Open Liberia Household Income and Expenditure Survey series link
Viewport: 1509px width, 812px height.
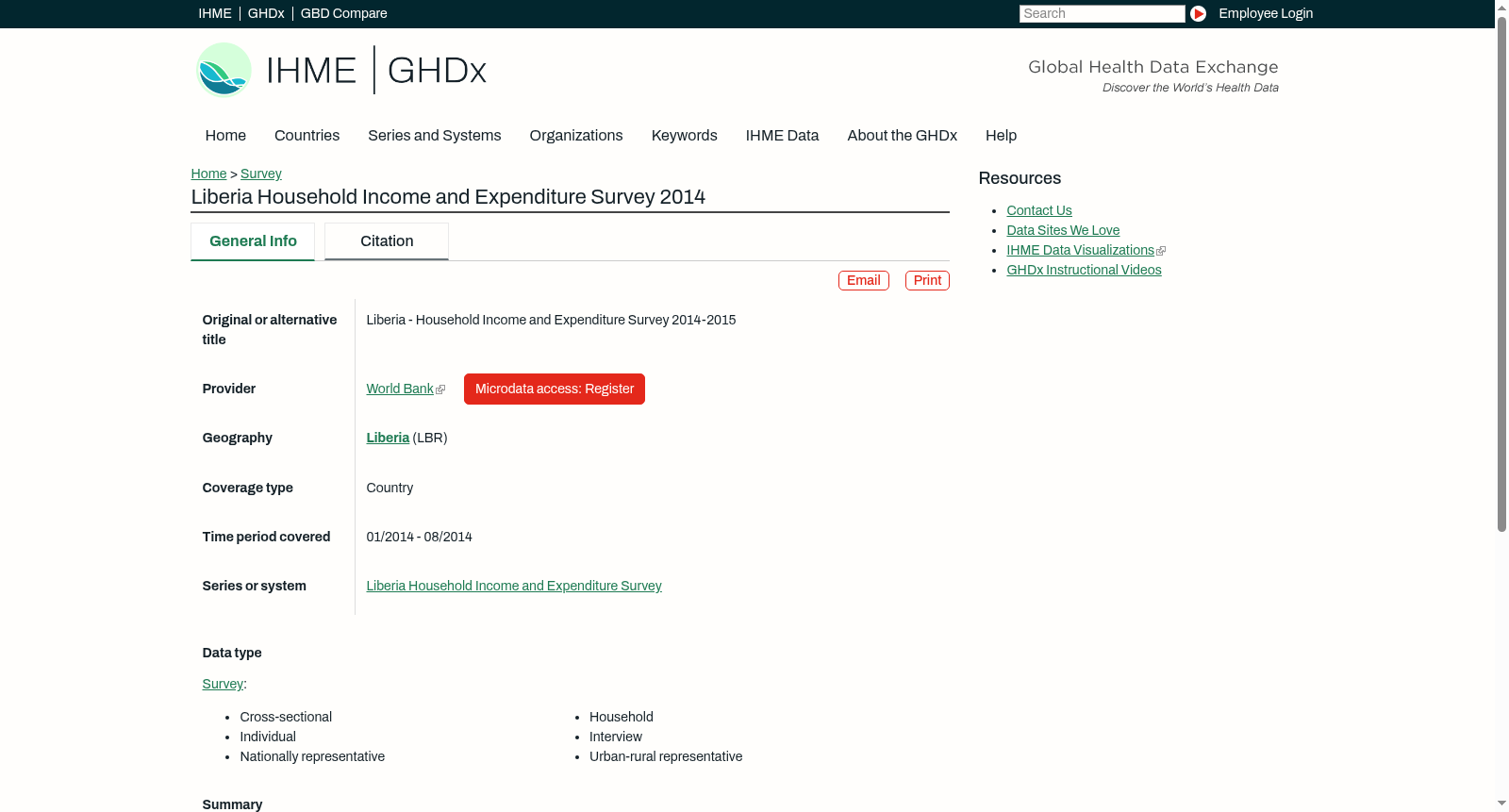514,586
